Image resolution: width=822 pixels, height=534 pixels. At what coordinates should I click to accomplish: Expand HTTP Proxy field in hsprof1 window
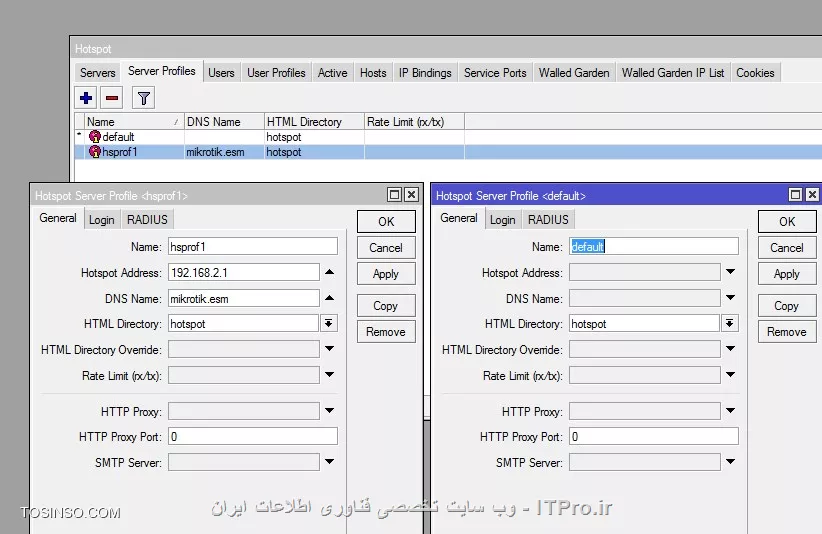tap(329, 411)
